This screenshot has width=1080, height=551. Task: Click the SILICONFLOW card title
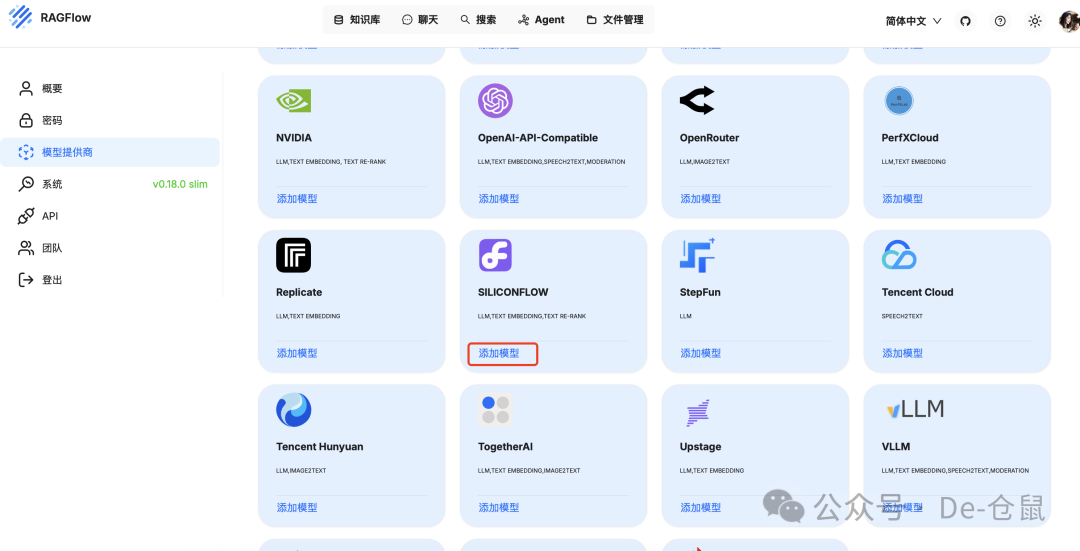click(513, 292)
